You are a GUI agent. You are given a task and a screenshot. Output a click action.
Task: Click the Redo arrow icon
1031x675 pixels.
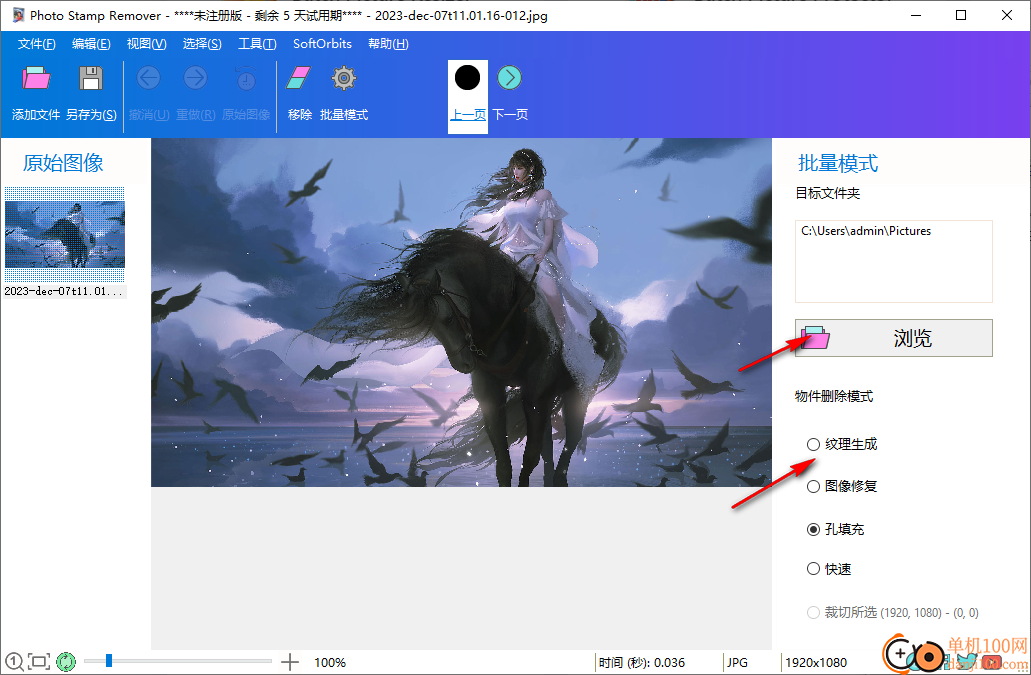point(195,78)
